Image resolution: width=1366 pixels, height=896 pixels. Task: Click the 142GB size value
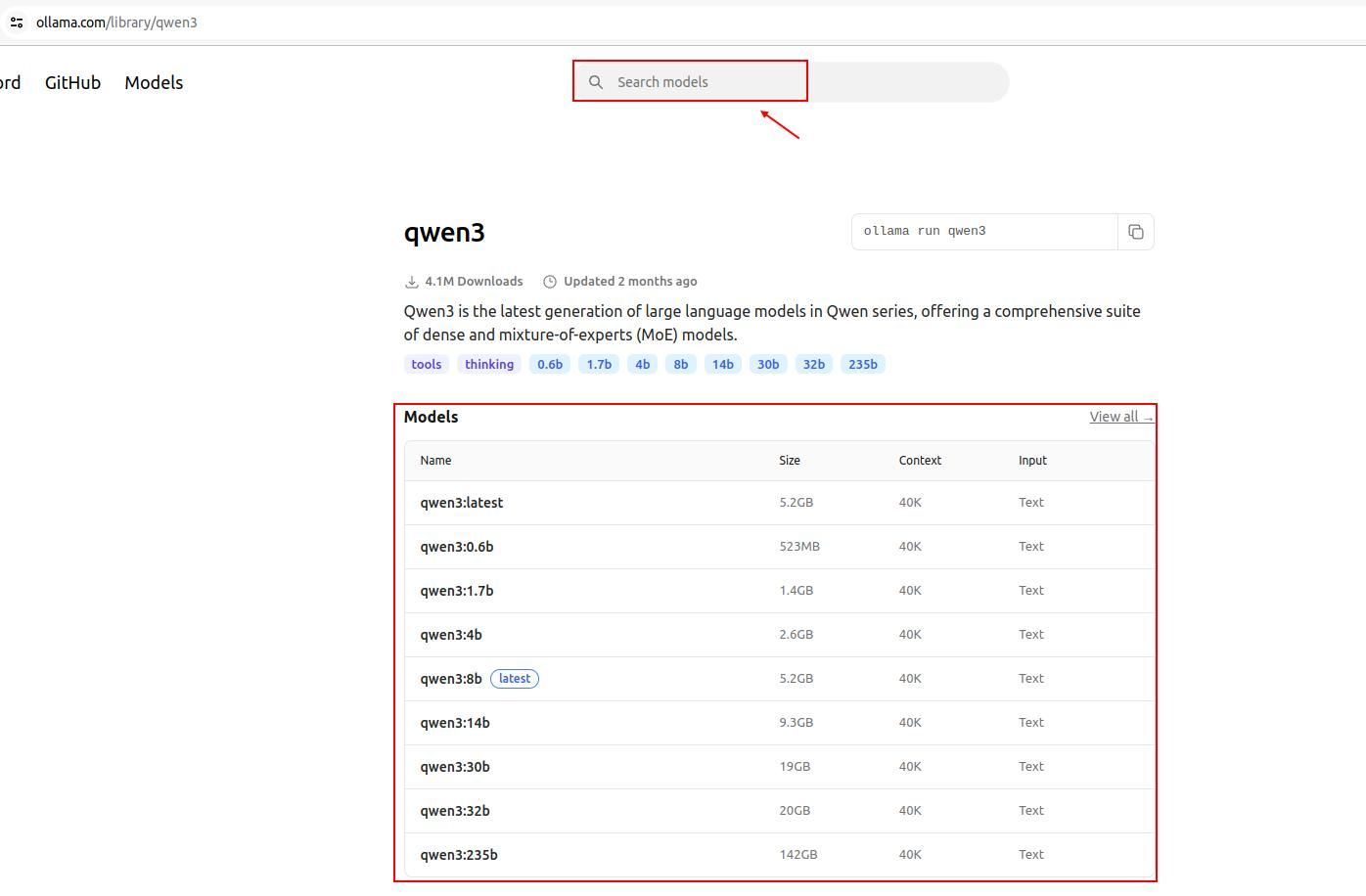[798, 855]
